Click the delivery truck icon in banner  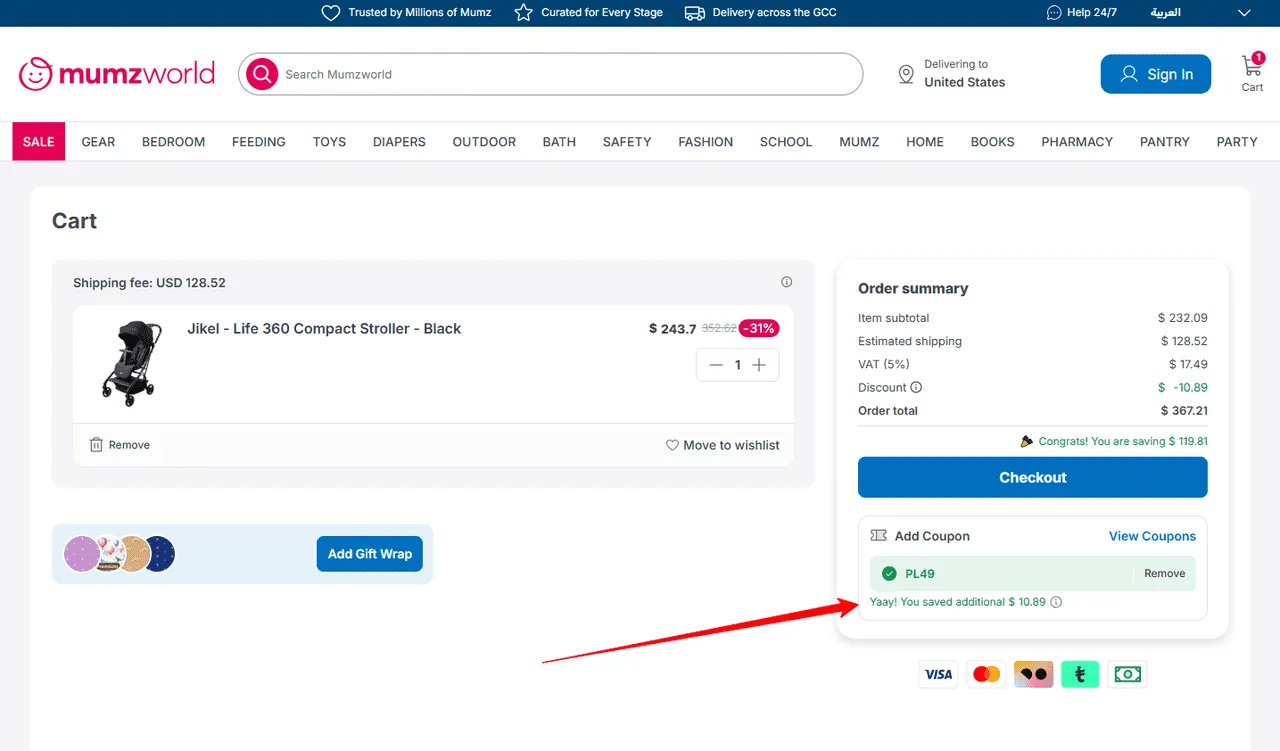click(x=695, y=13)
